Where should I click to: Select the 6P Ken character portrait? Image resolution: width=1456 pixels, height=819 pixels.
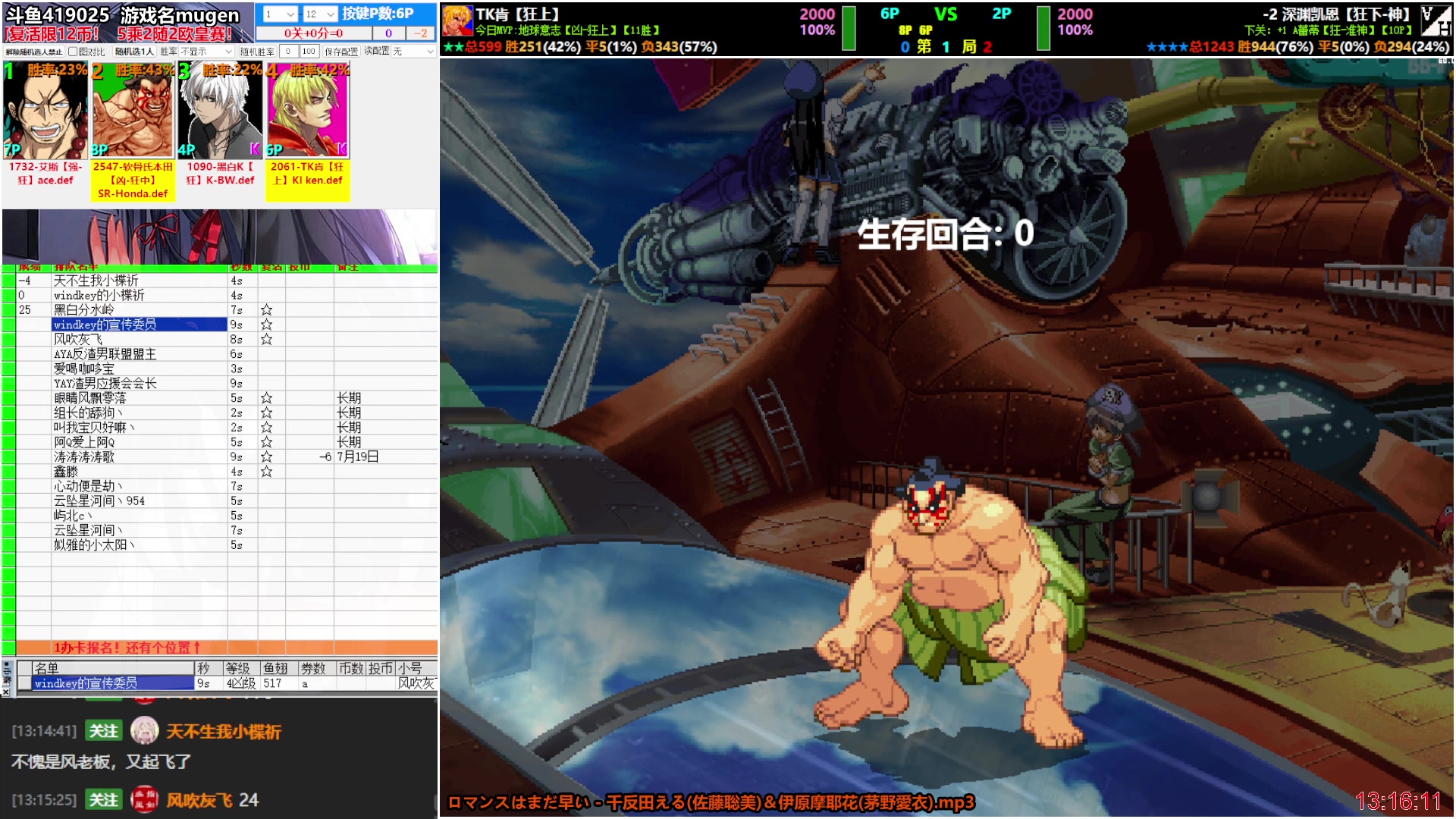click(307, 111)
